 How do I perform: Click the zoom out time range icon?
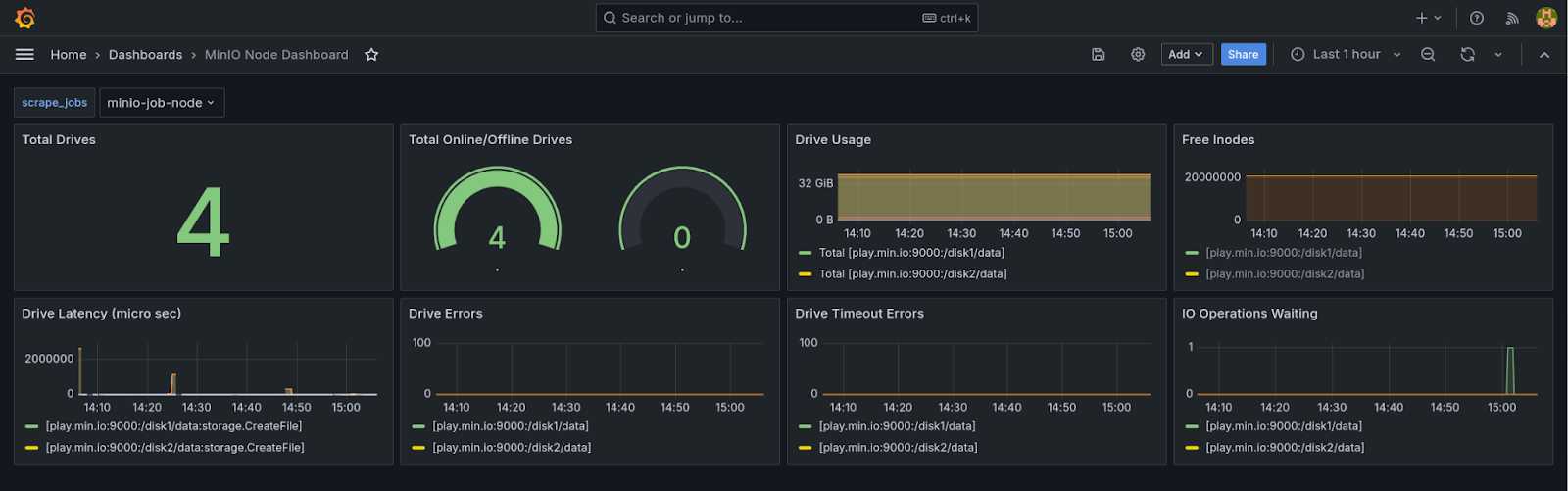[1428, 55]
